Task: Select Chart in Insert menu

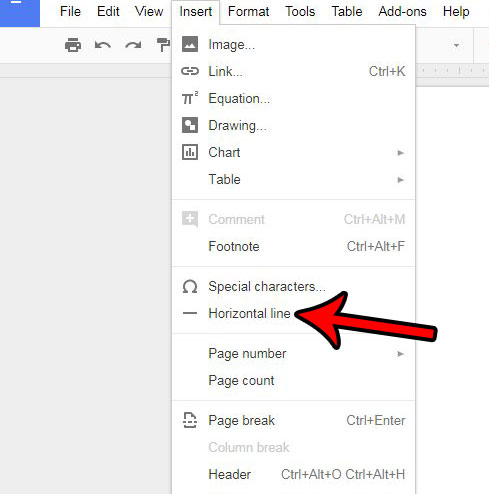Action: (294, 152)
